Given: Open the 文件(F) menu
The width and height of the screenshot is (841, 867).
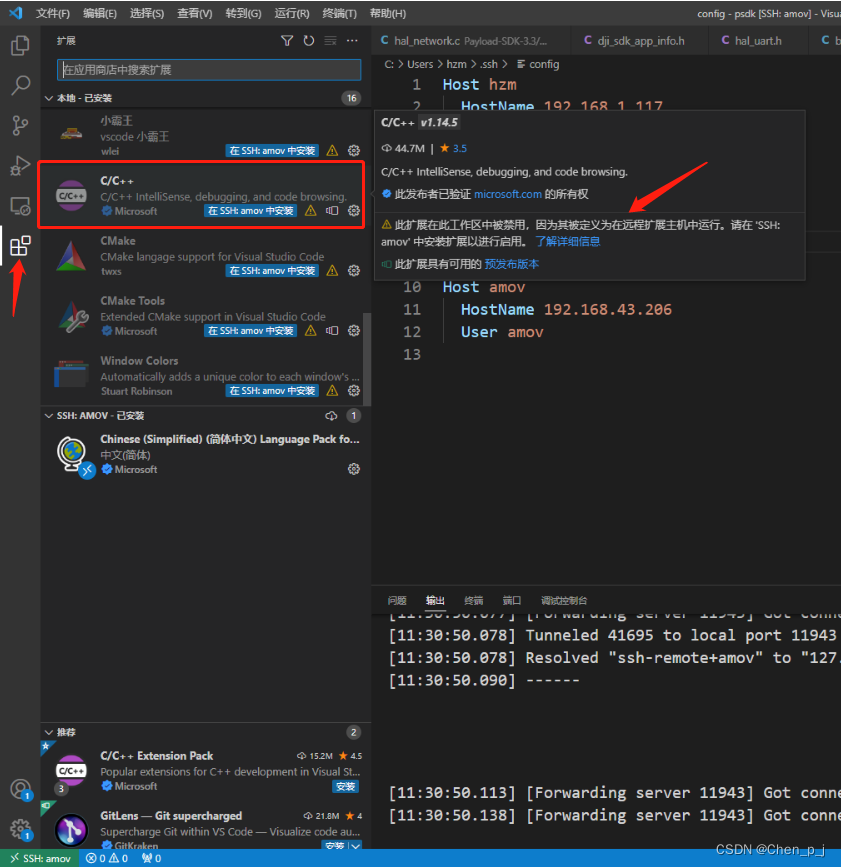Looking at the screenshot, I should point(53,13).
